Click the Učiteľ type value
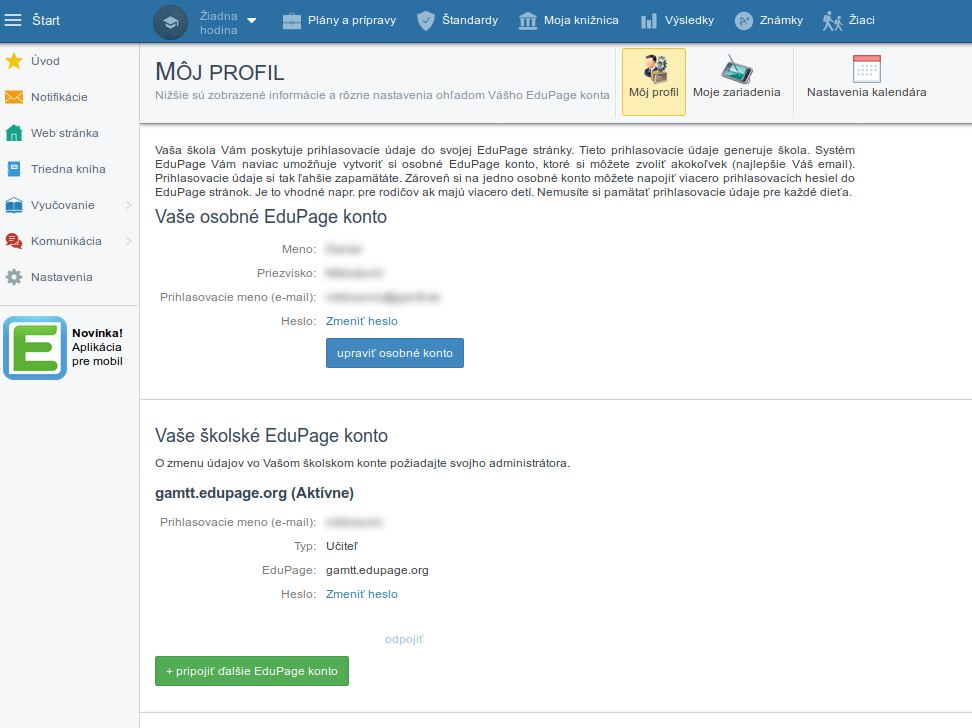The height and width of the screenshot is (728, 972). [x=342, y=546]
